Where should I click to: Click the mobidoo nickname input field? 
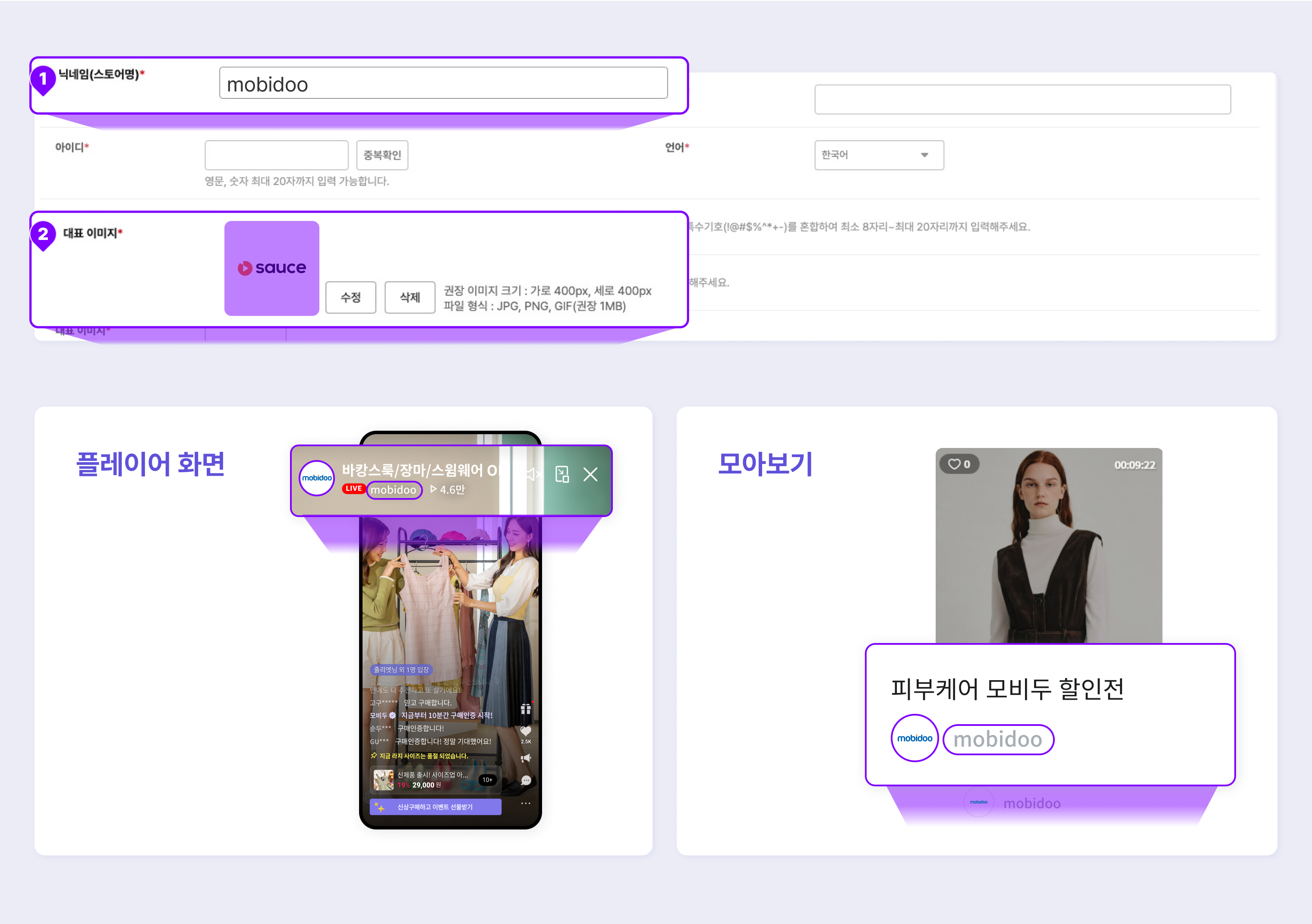pyautogui.click(x=443, y=83)
